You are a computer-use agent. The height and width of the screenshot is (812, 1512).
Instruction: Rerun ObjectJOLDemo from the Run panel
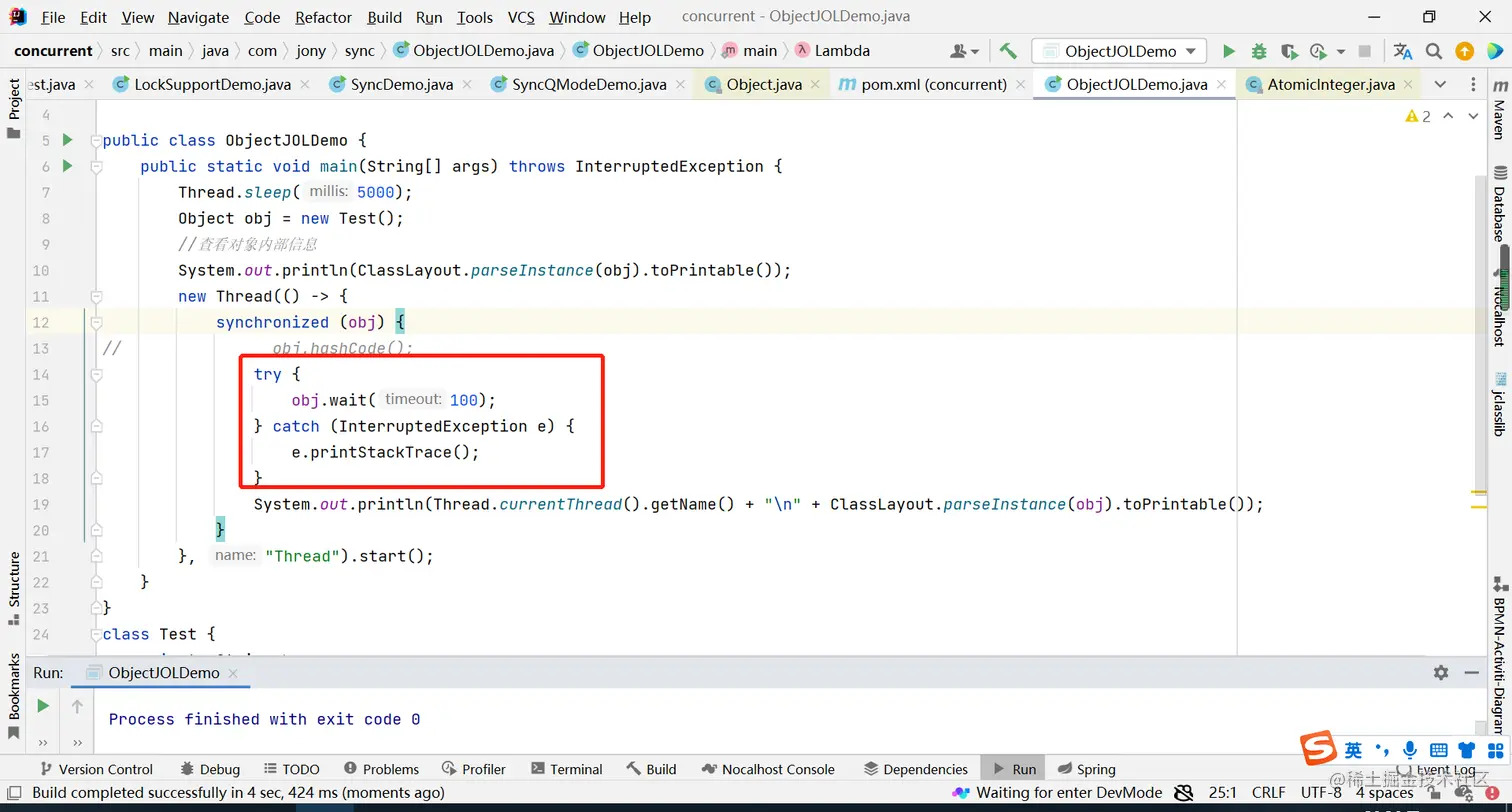(43, 706)
